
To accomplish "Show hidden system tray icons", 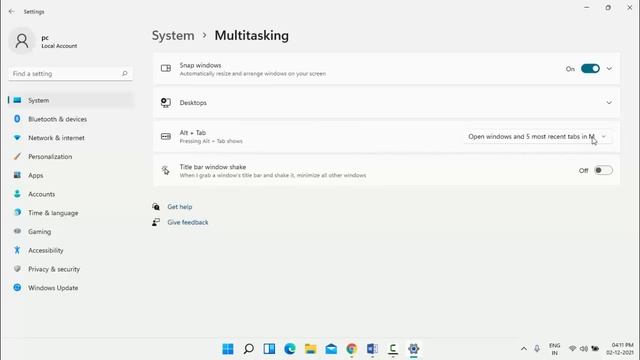I will coord(524,349).
